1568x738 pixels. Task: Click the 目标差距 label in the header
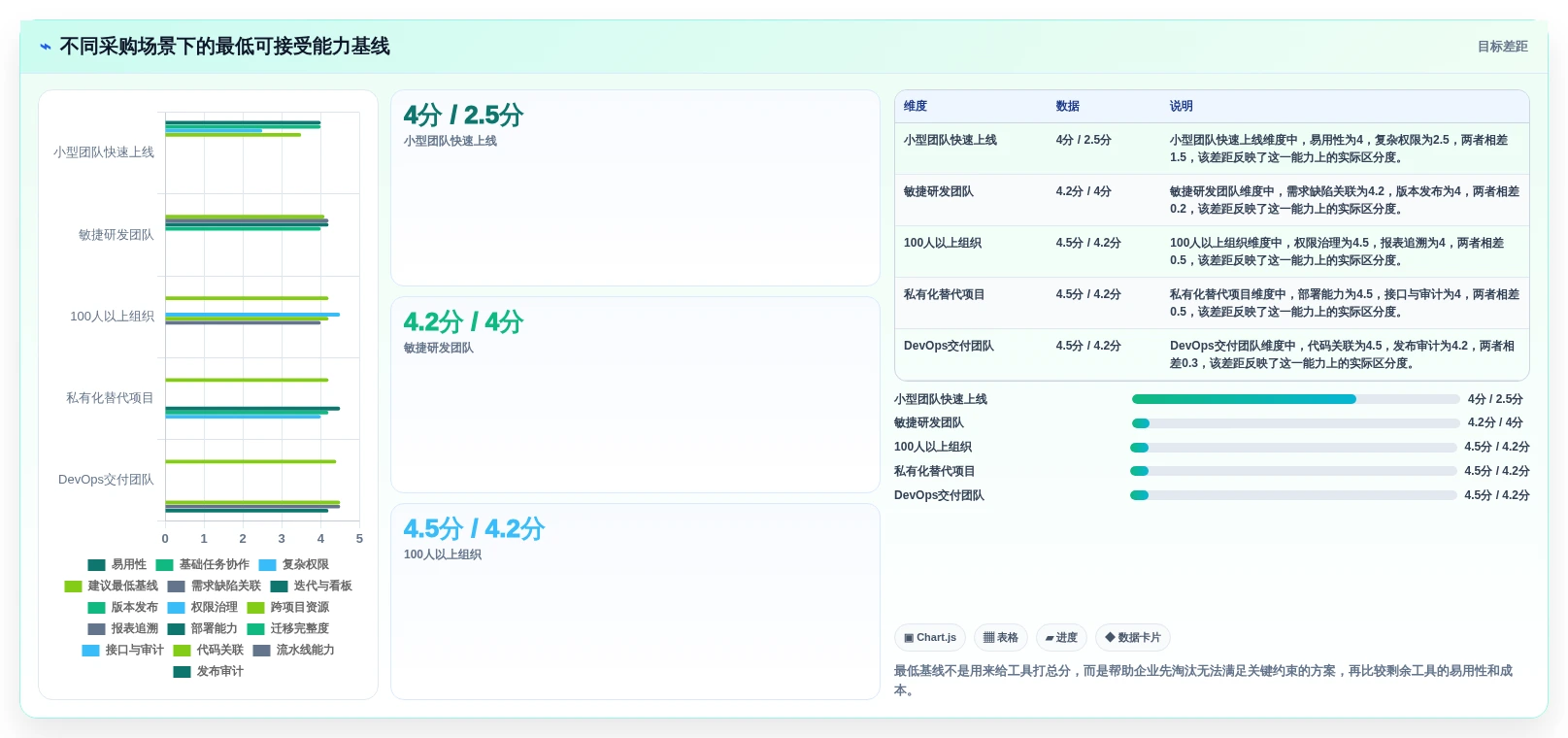(1503, 47)
